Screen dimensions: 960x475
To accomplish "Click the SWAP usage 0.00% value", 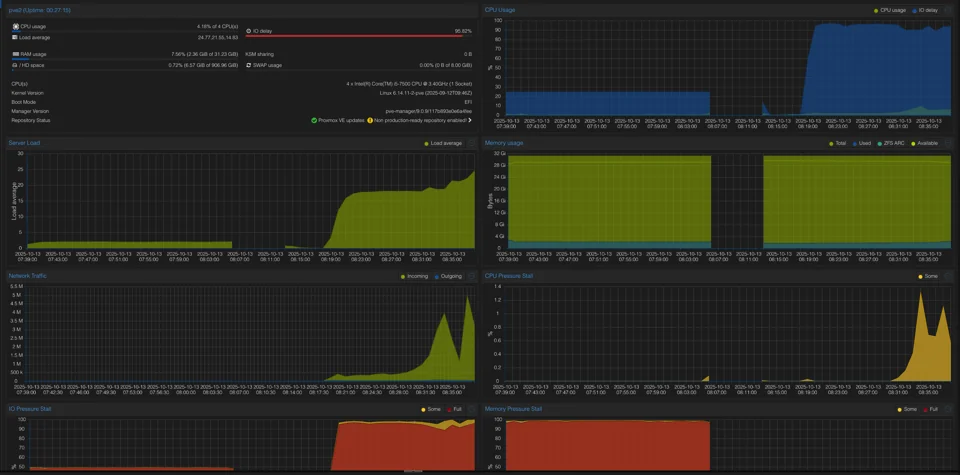I will click(x=446, y=65).
